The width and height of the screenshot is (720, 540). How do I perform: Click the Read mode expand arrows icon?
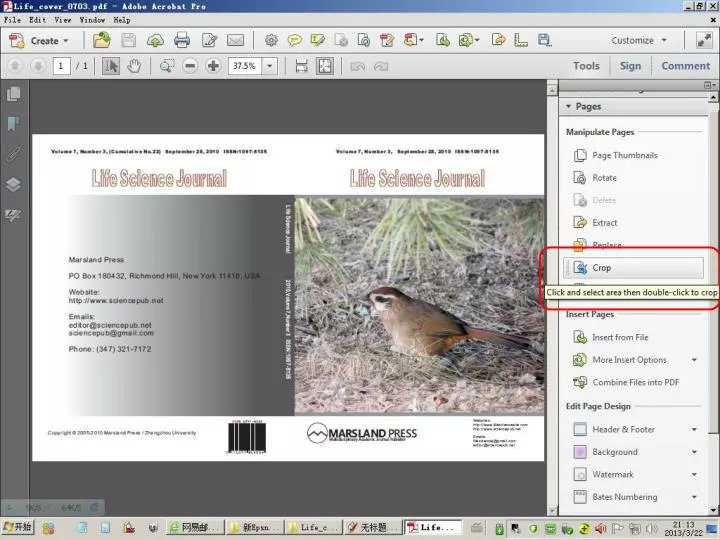(x=704, y=40)
